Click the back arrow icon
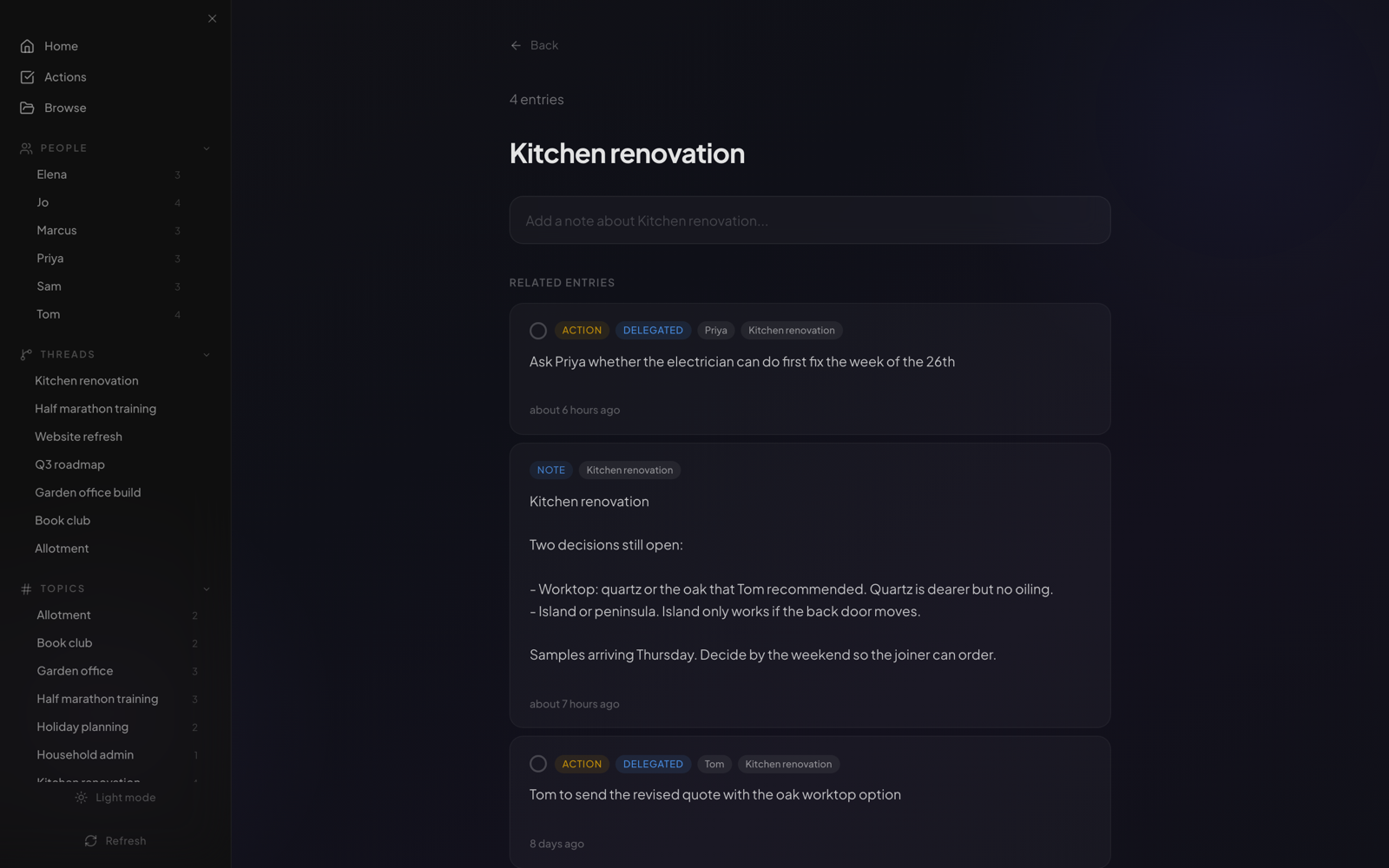Screen dimensions: 1389x868 pyautogui.click(x=516, y=45)
